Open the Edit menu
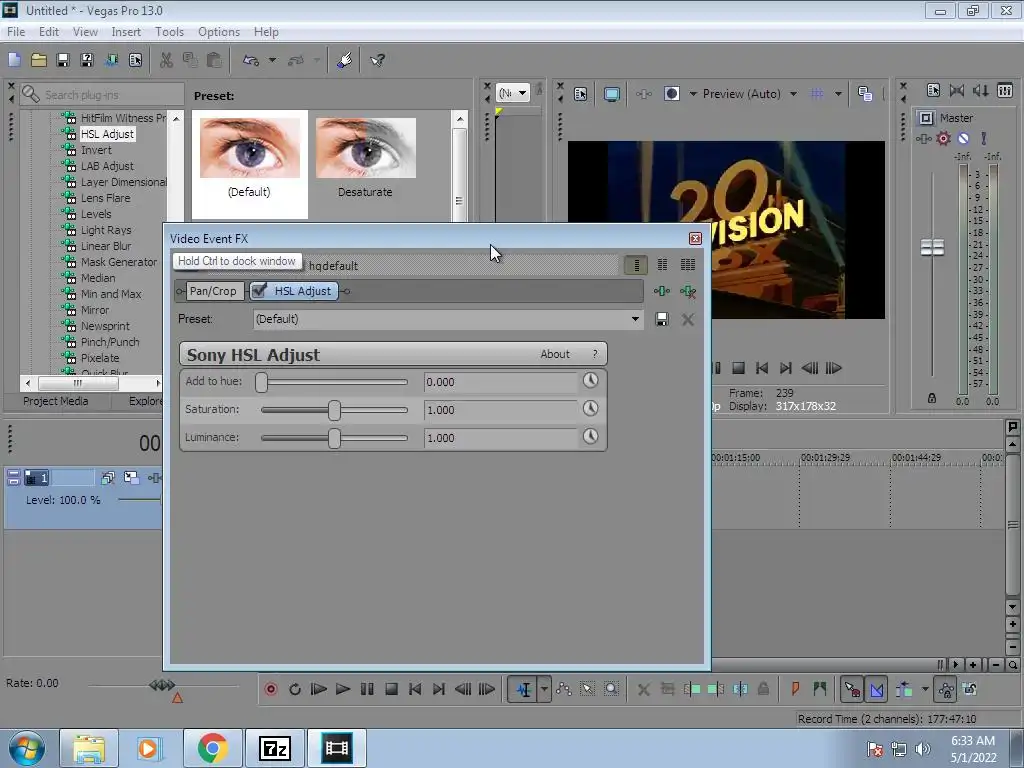This screenshot has height=768, width=1024. pos(49,32)
